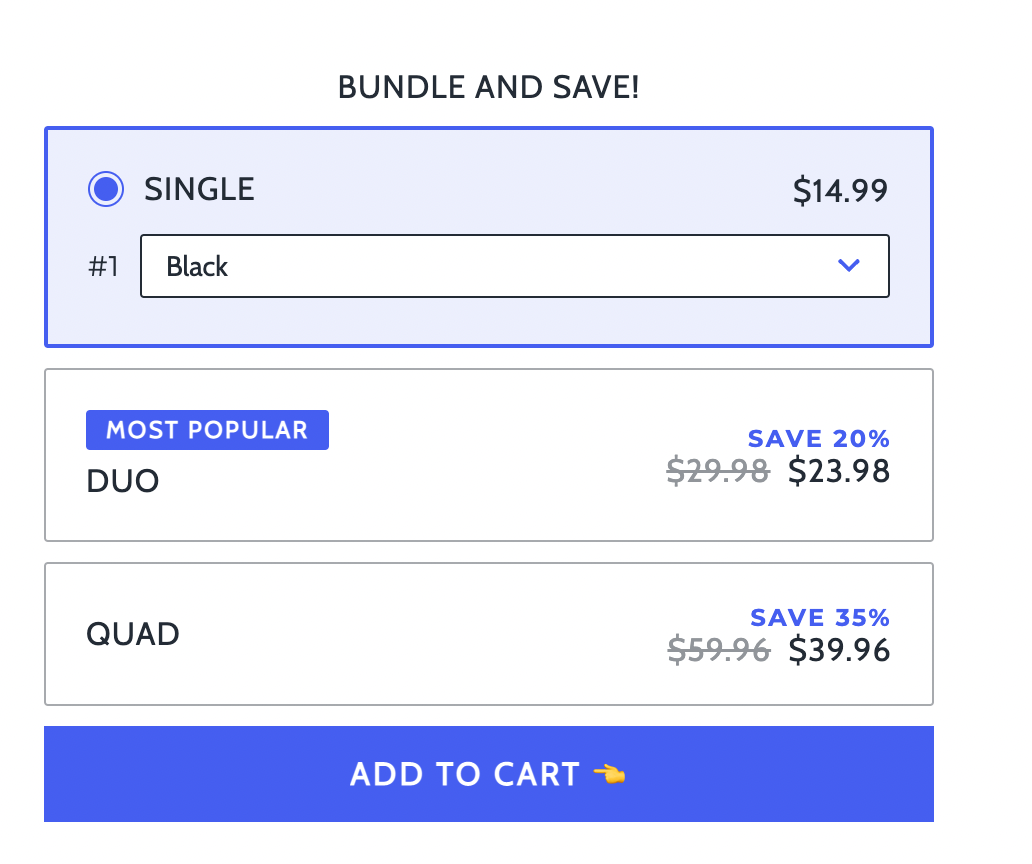The image size is (1032, 864).
Task: Click the DUO label text
Action: click(123, 481)
